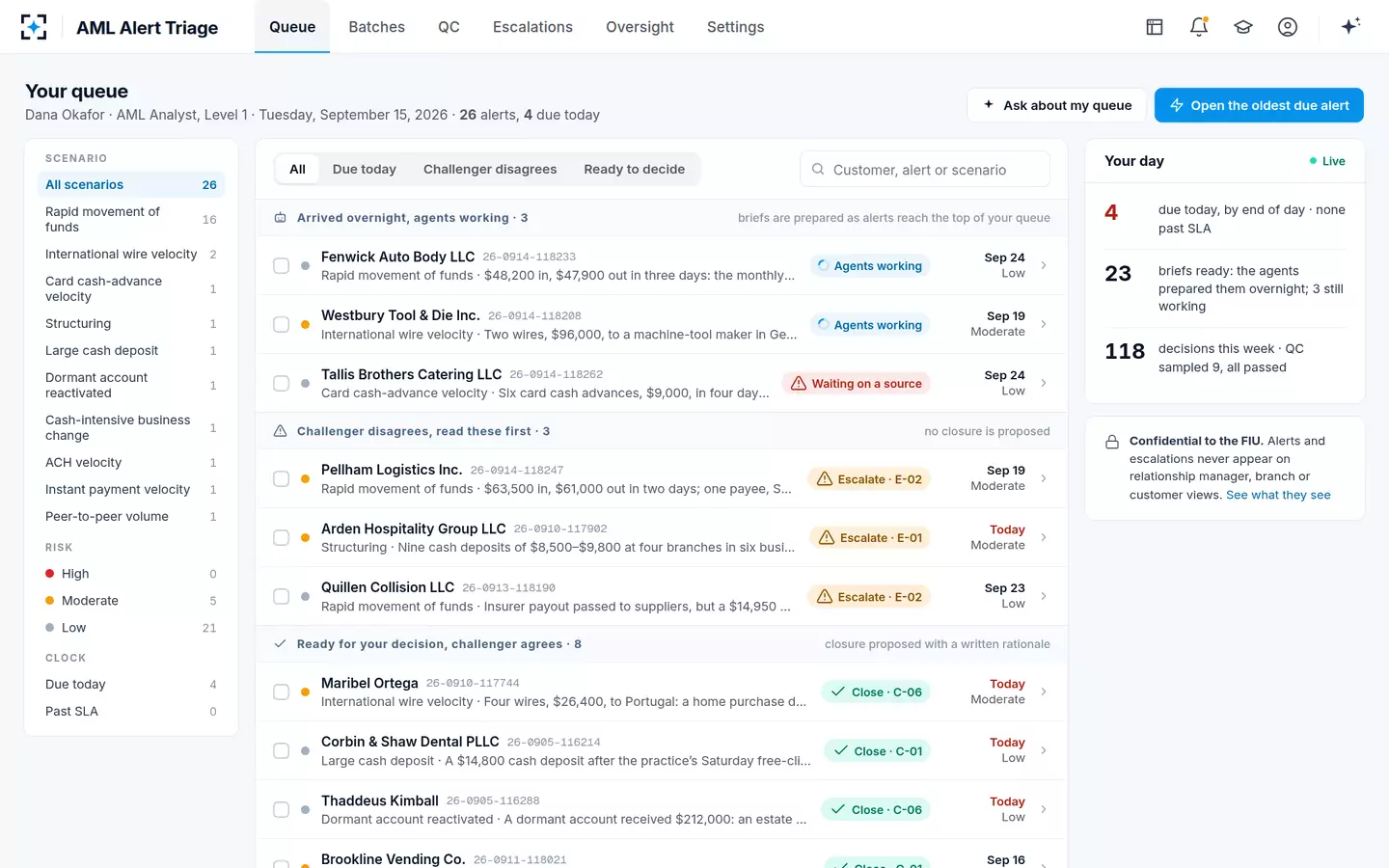Click the Close · C-01 chip for Corbin & Shaw
This screenshot has height=868, width=1389.
pos(878,750)
